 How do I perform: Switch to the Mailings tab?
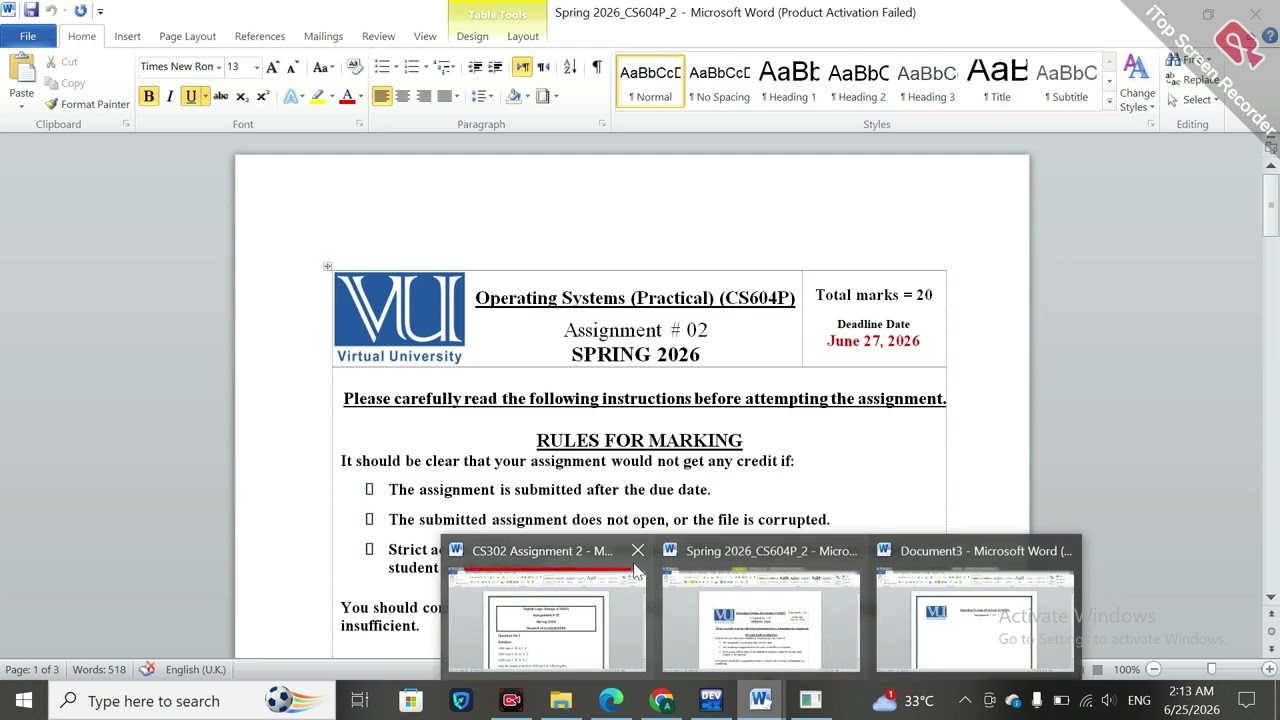pos(323,36)
